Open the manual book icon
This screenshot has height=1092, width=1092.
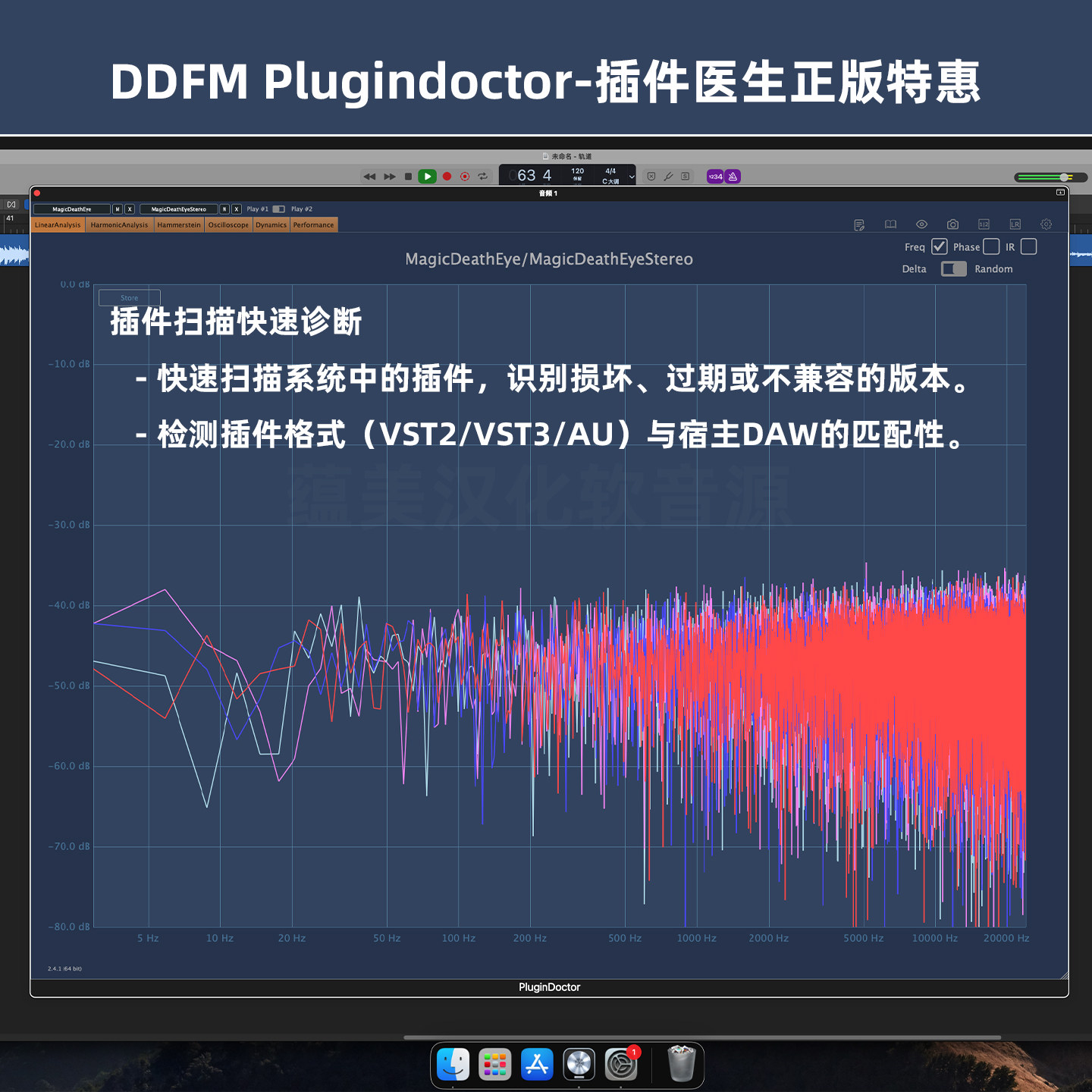(x=890, y=224)
